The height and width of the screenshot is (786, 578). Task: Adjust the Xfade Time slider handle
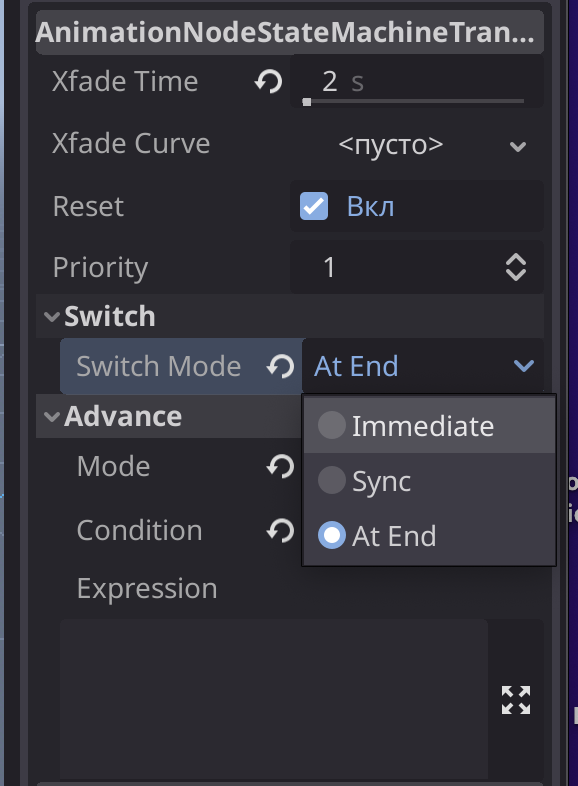point(307,102)
